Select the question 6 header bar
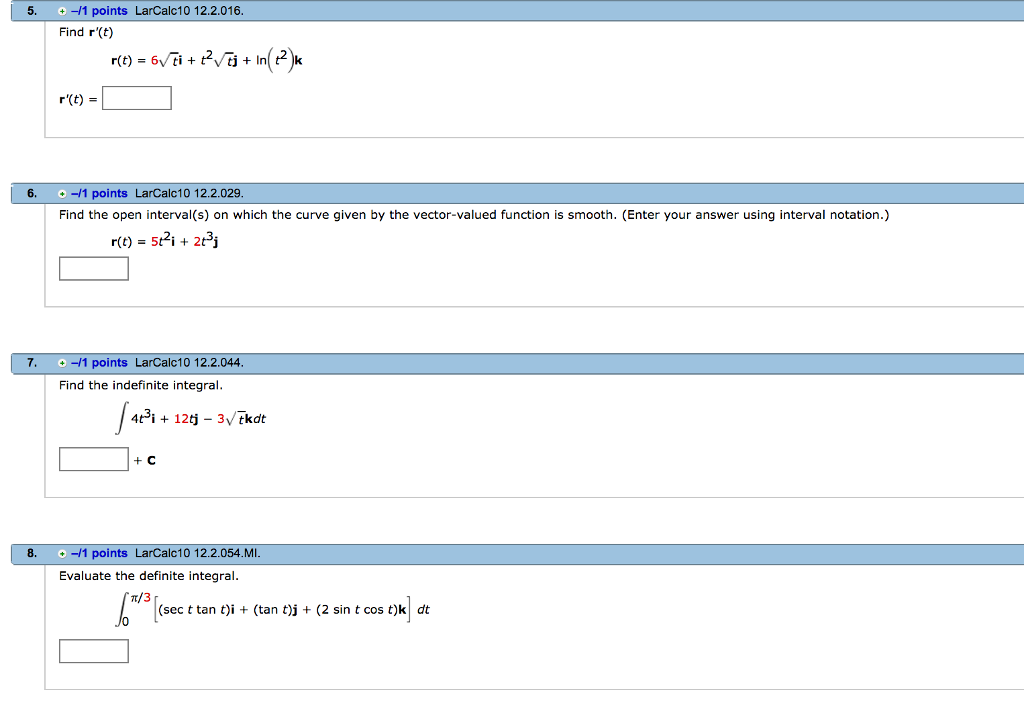 [x=500, y=193]
